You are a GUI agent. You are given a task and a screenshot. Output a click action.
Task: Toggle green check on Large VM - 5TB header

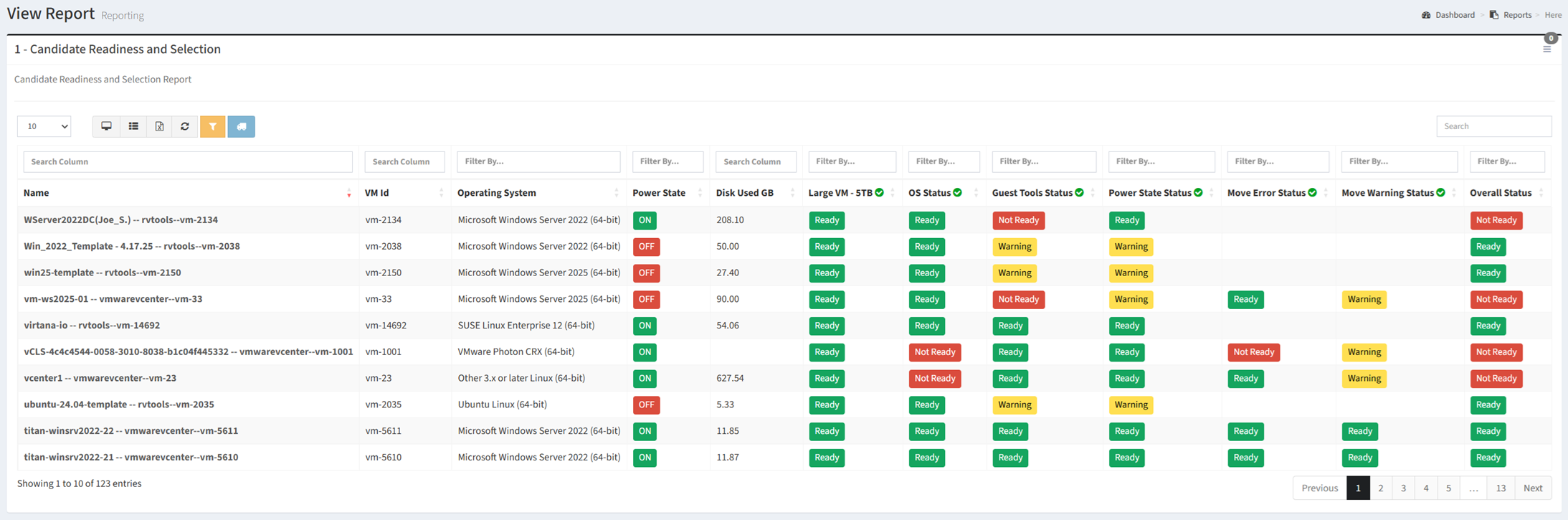(x=879, y=192)
